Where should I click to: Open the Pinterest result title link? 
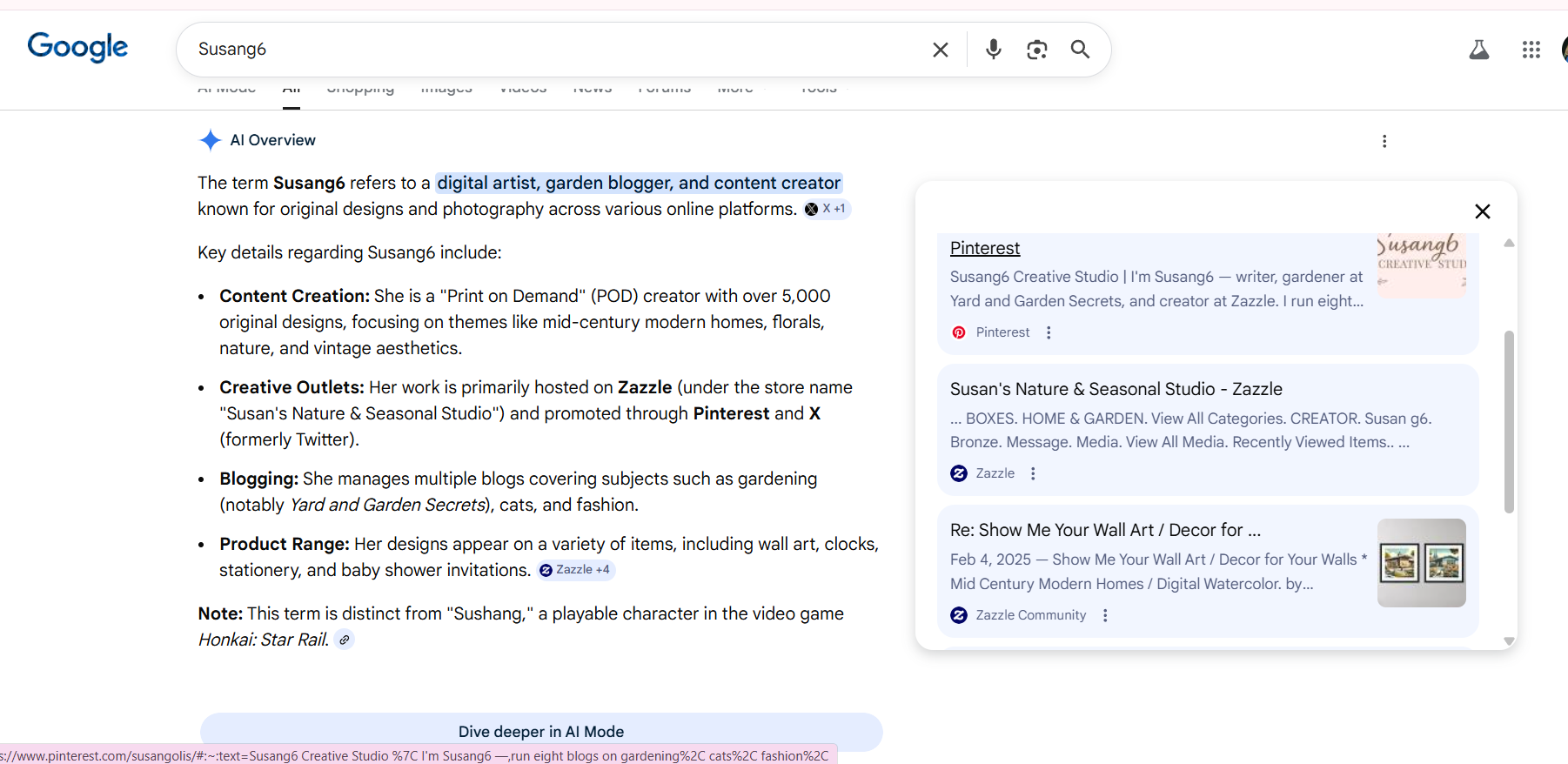click(985, 248)
